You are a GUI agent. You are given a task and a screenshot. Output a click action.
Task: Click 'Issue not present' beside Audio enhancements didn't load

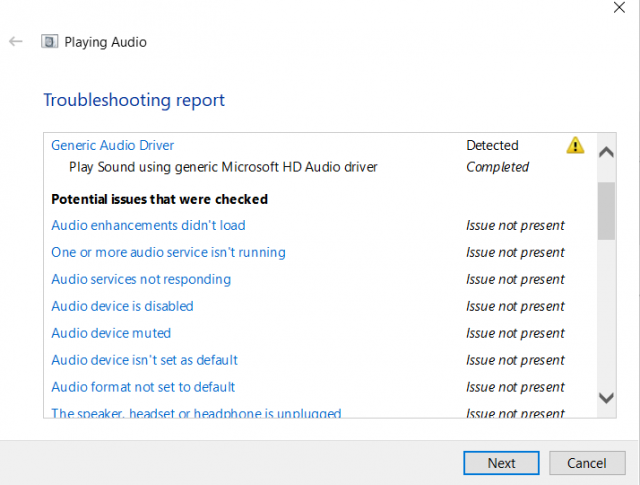[x=515, y=225]
